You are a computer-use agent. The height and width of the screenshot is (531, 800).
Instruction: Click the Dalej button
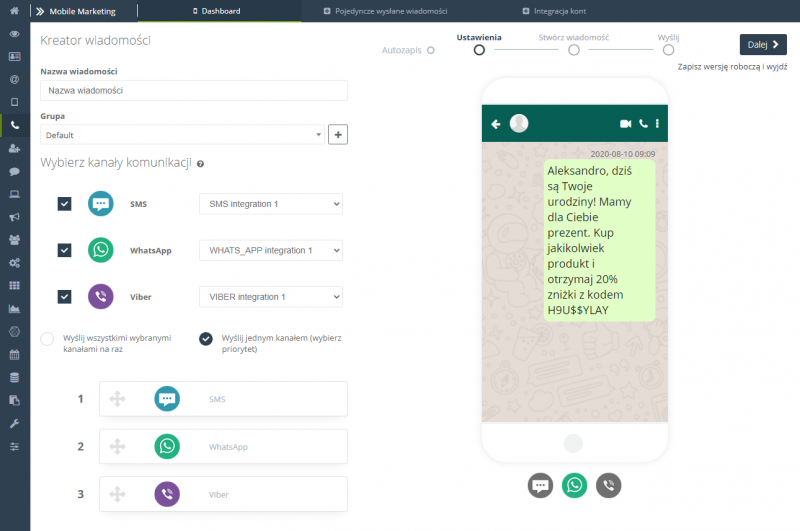763,44
